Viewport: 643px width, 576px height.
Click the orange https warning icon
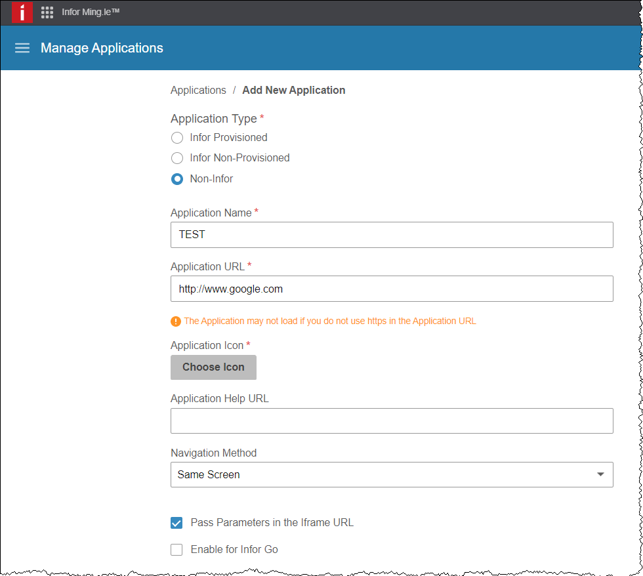[176, 321]
